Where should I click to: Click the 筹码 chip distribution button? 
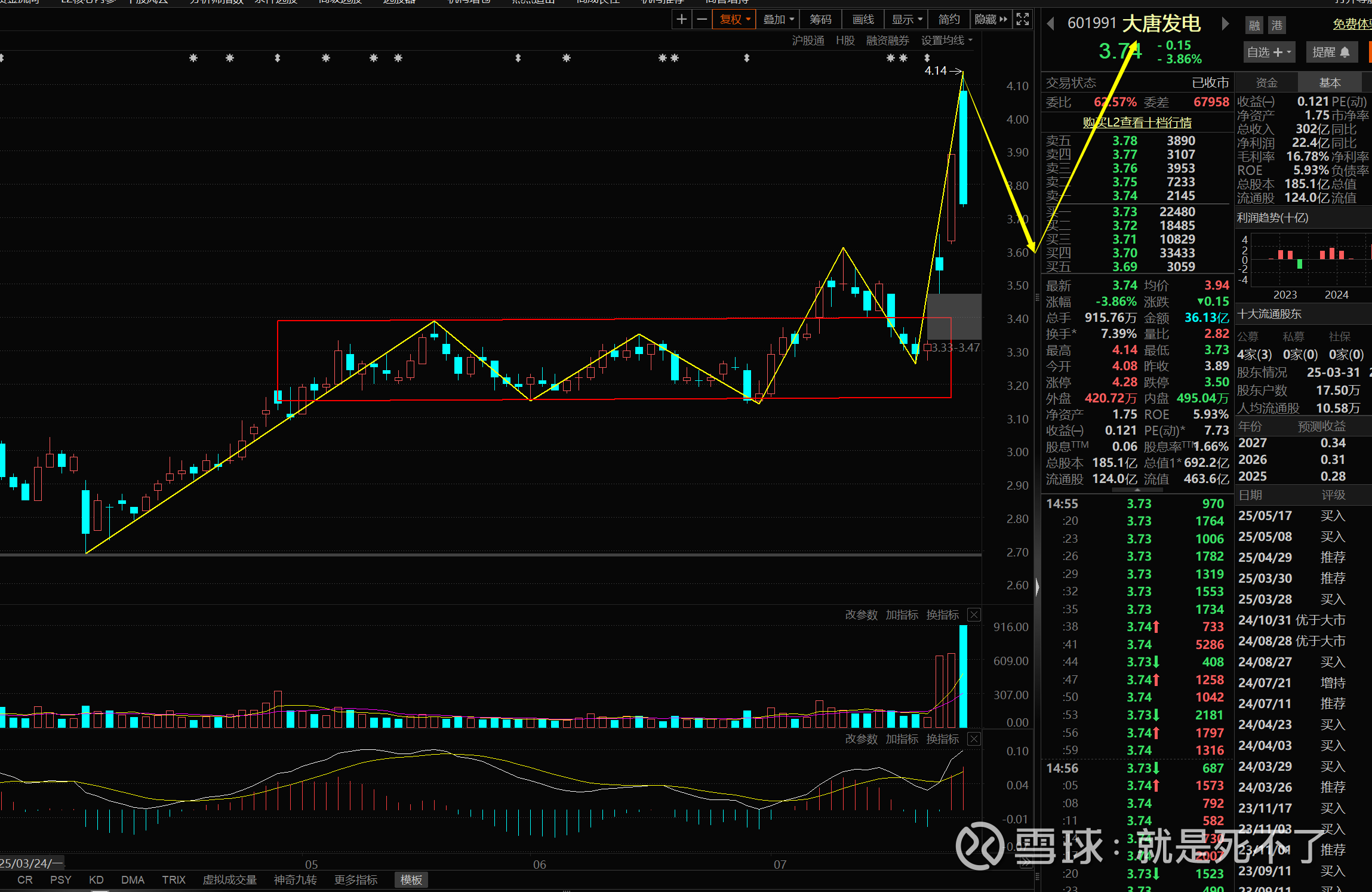(x=821, y=19)
